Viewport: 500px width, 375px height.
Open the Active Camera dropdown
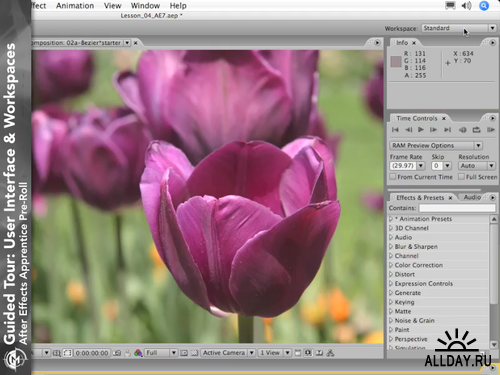point(228,353)
